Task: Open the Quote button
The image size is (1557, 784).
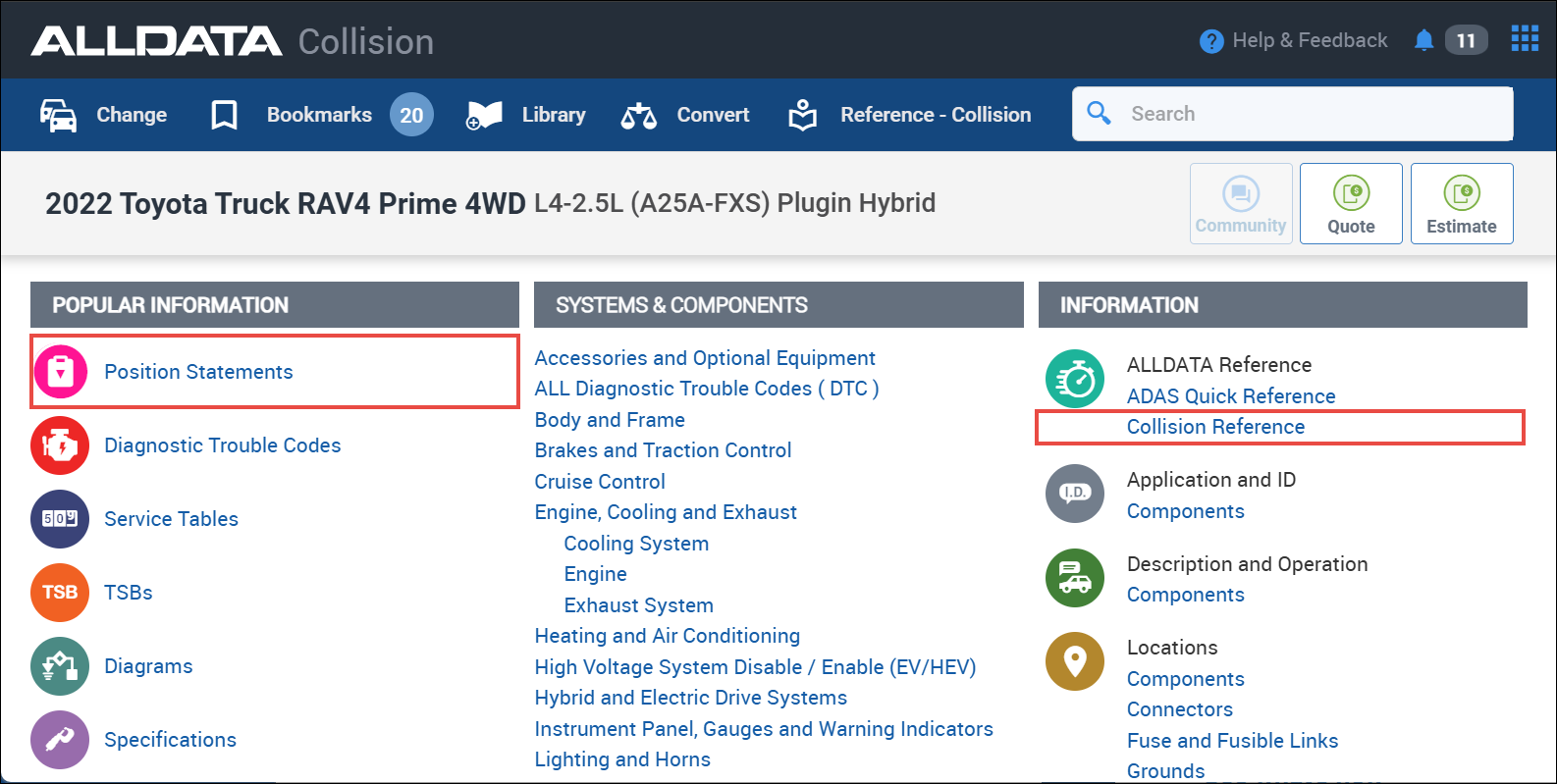Action: click(x=1351, y=203)
